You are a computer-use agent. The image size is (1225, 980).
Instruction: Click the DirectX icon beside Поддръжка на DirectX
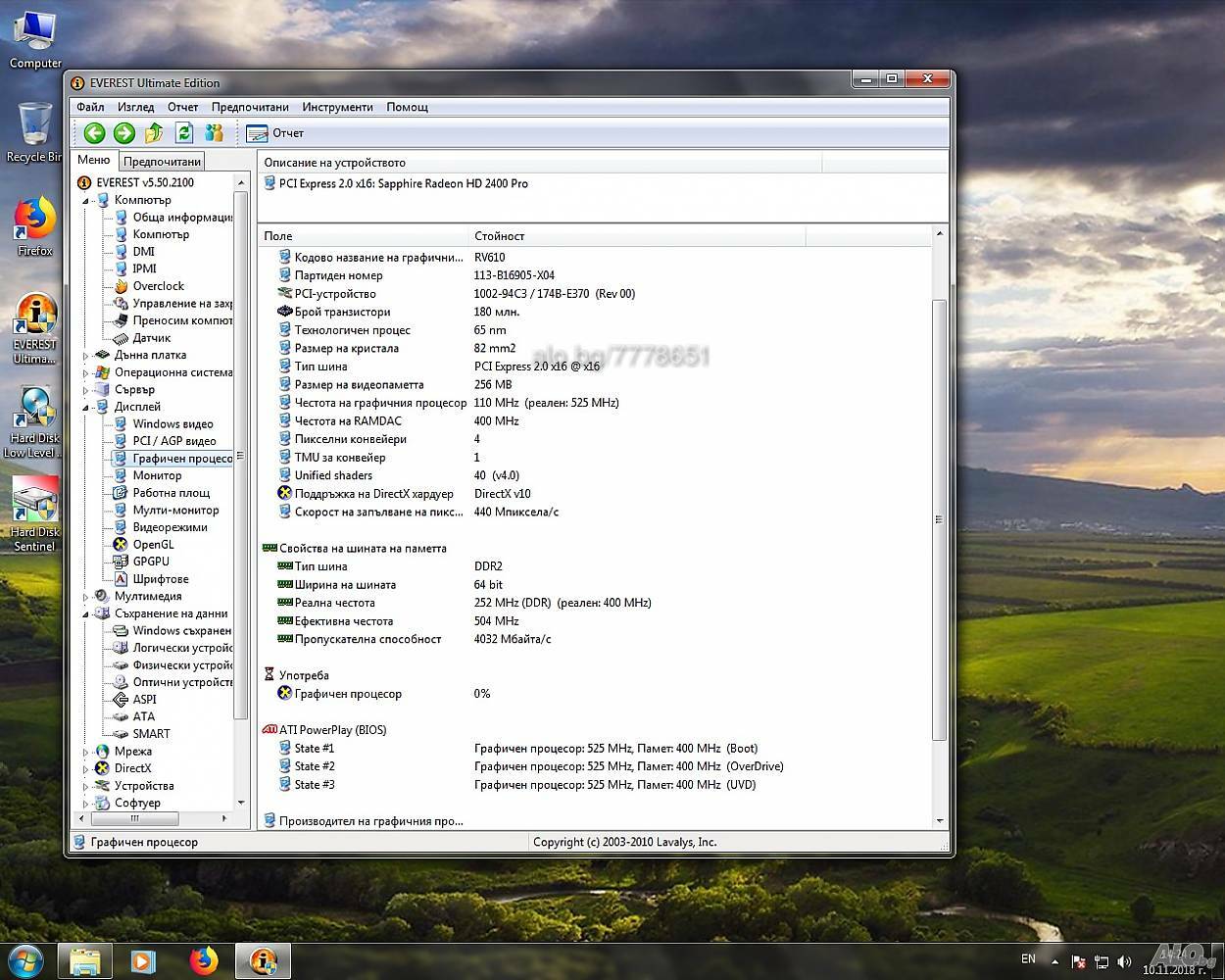tap(285, 494)
